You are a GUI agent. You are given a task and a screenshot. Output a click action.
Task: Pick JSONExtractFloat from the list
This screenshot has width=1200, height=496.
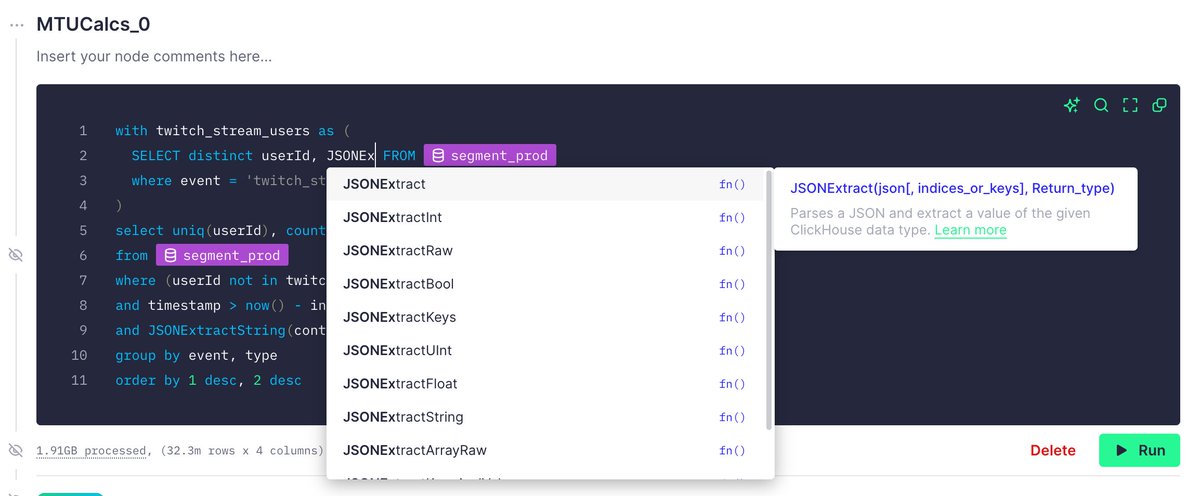click(547, 383)
